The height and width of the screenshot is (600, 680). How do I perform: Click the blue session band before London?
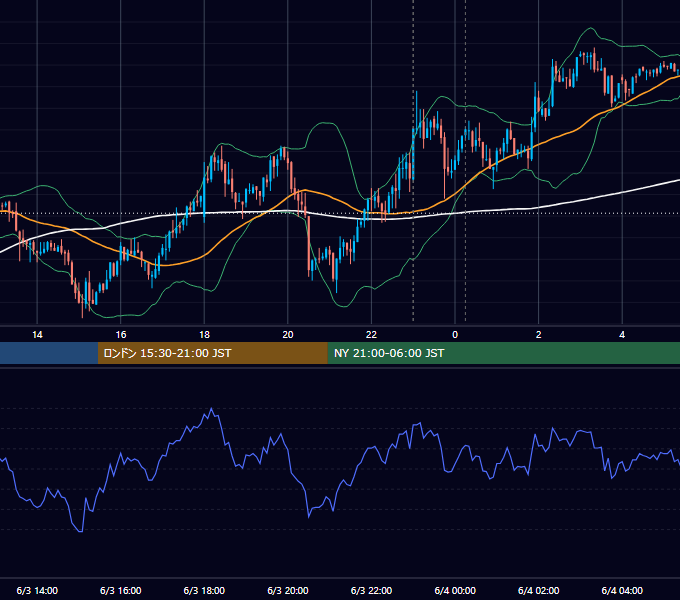click(x=49, y=353)
